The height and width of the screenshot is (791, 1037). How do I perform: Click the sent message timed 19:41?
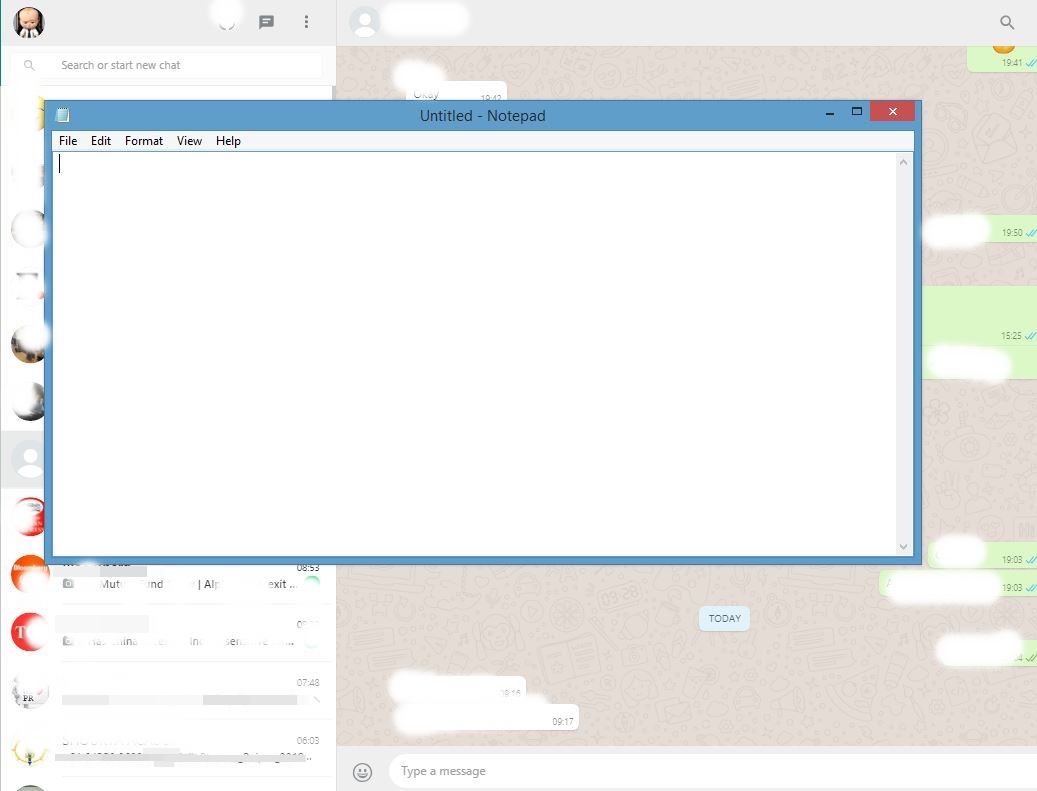(1002, 60)
